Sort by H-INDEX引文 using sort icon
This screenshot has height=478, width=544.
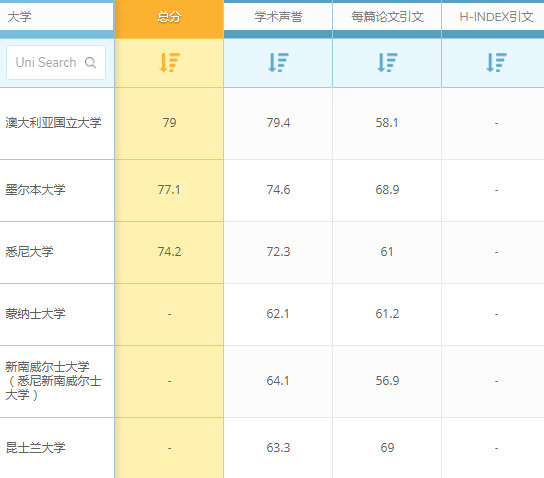tap(496, 62)
